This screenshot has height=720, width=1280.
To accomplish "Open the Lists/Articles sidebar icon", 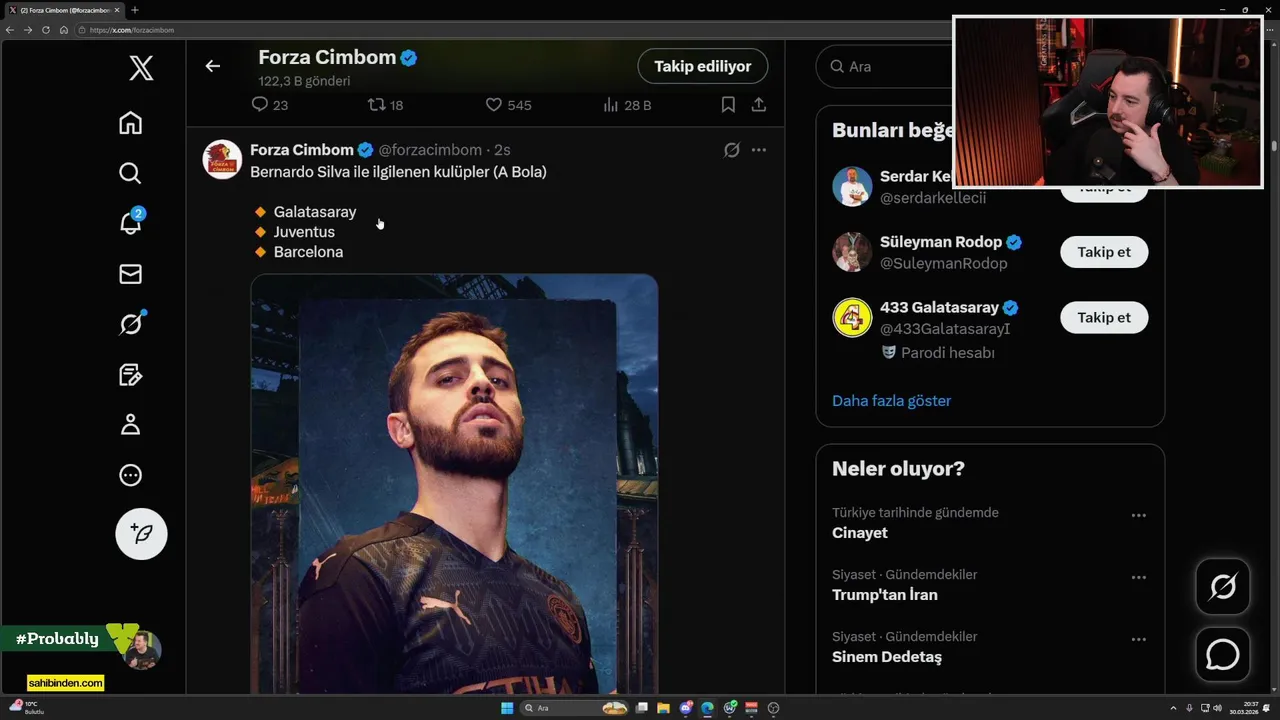I will click(130, 375).
